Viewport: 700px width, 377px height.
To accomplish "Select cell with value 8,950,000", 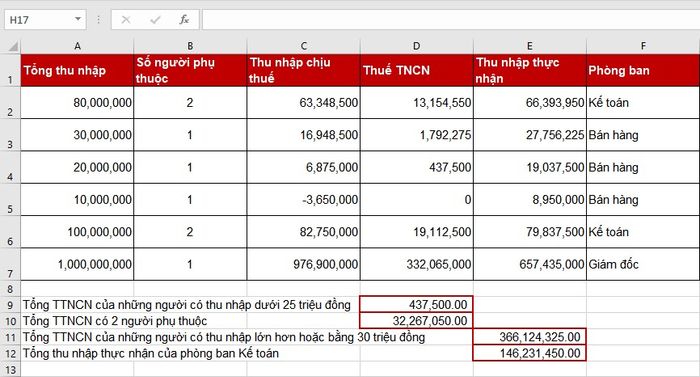I will click(529, 200).
